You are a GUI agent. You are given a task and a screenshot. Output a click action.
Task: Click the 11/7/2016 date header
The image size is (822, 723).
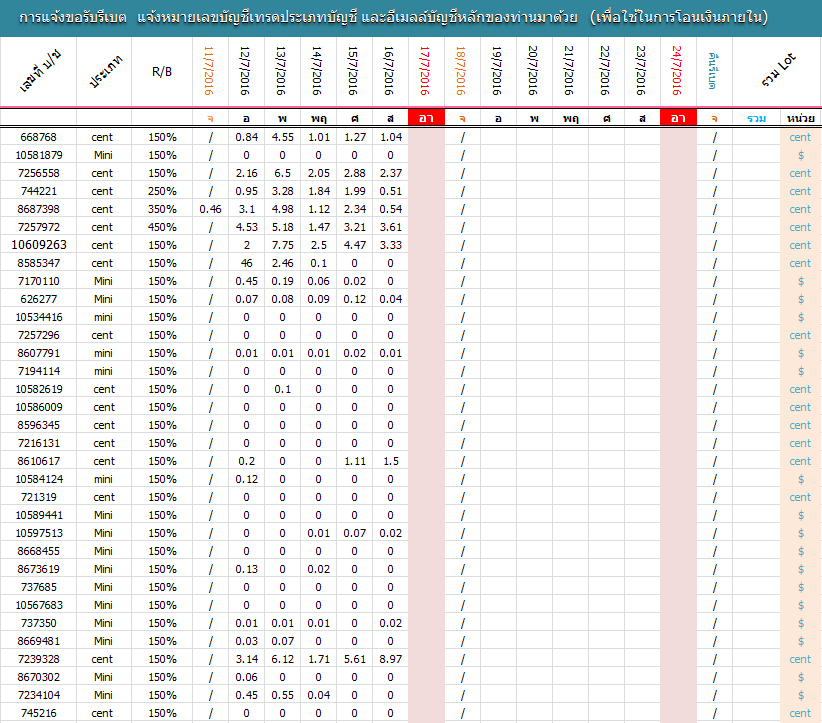coord(210,72)
